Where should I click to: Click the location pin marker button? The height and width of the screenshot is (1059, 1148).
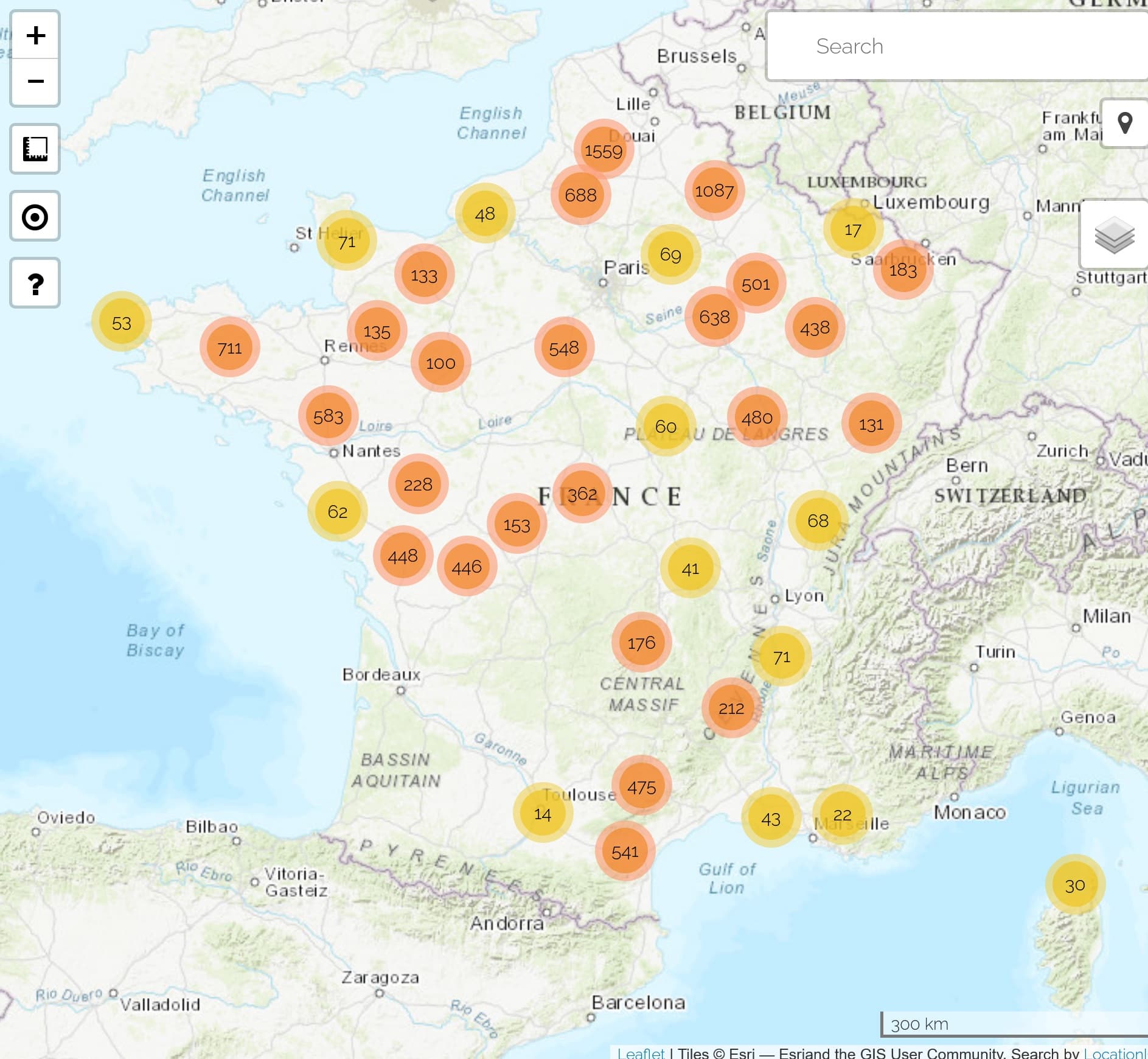[1124, 124]
